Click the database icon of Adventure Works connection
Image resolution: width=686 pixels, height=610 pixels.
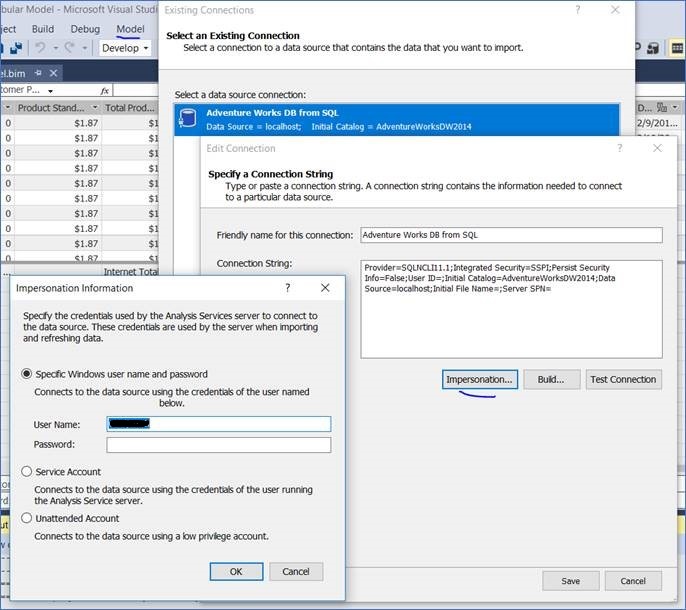(187, 119)
